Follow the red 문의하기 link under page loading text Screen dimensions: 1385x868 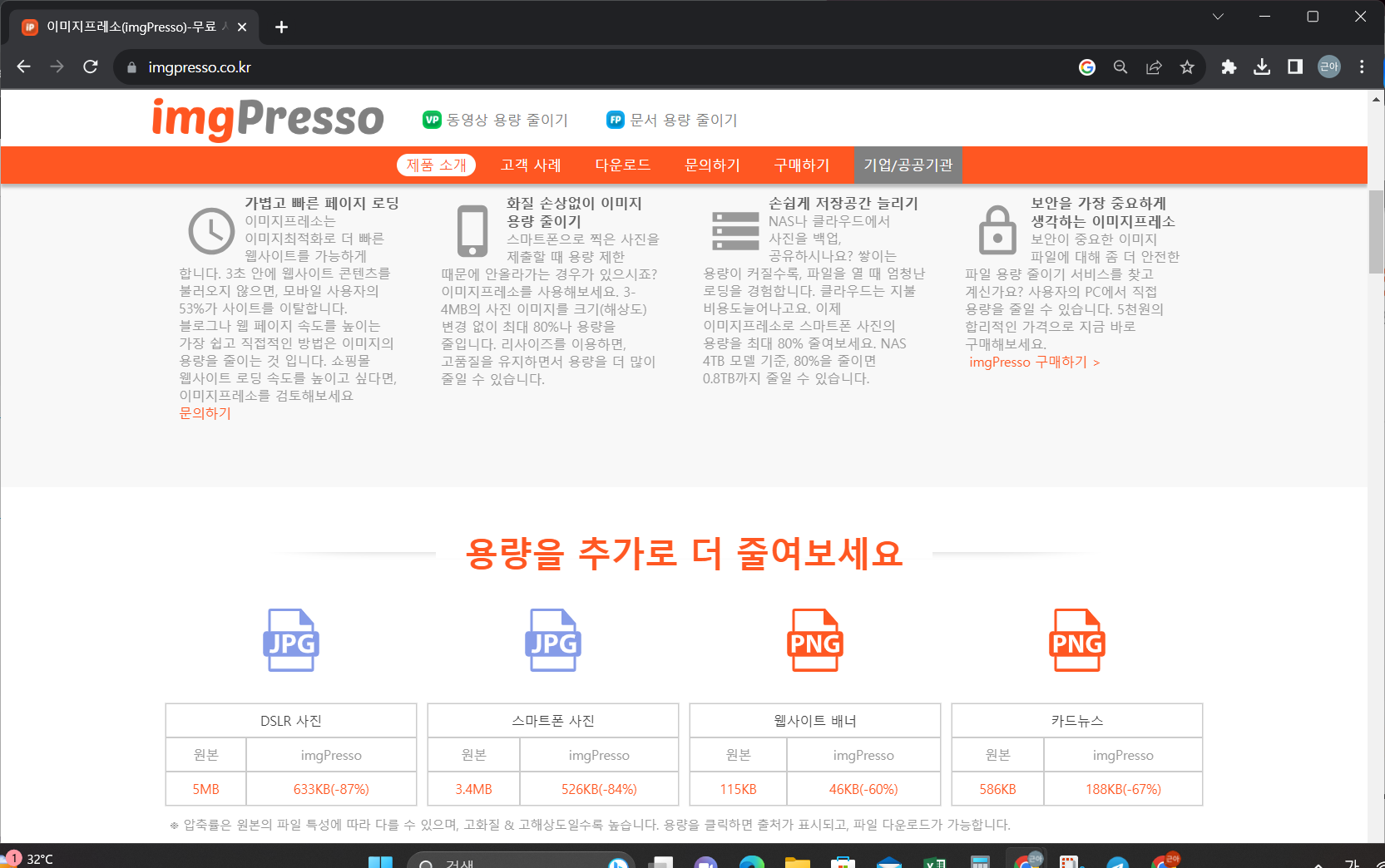click(205, 413)
